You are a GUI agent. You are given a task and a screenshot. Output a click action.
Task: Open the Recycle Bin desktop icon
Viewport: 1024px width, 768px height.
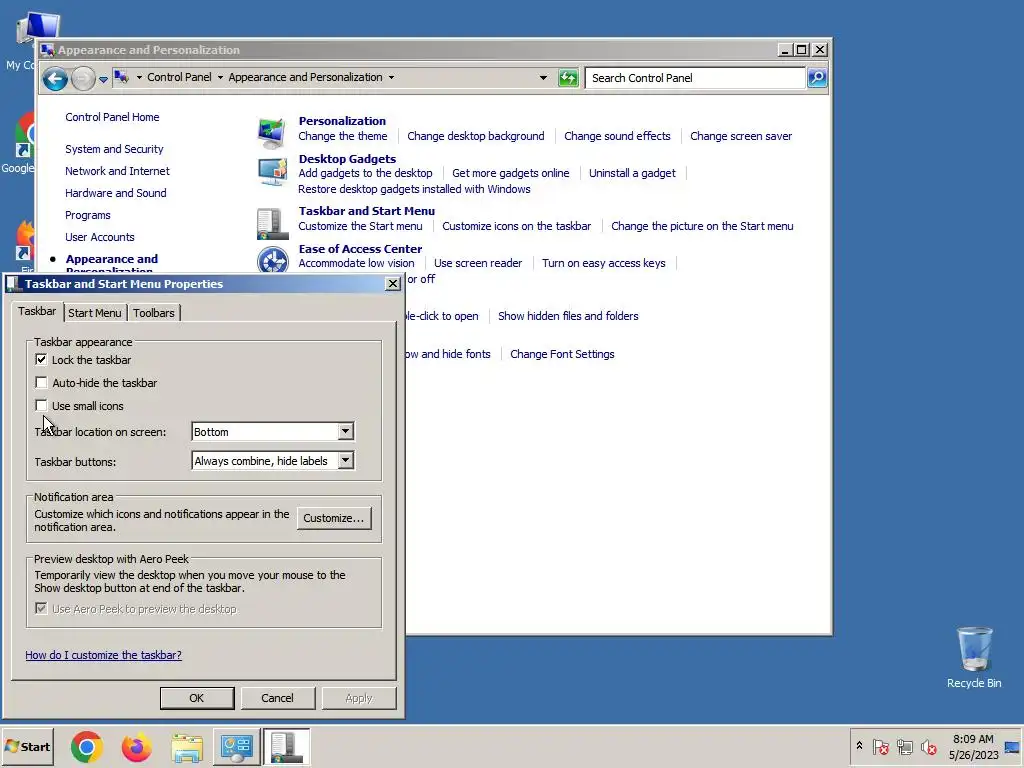[x=974, y=657]
